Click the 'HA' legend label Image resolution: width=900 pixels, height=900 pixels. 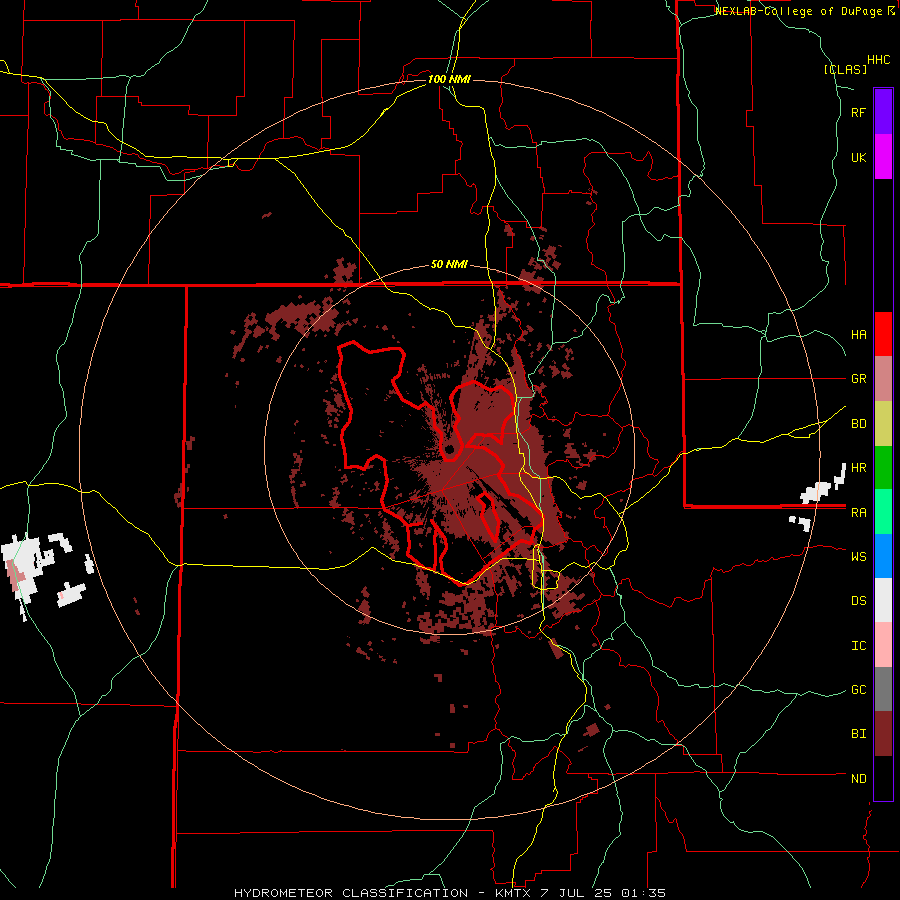tap(859, 335)
